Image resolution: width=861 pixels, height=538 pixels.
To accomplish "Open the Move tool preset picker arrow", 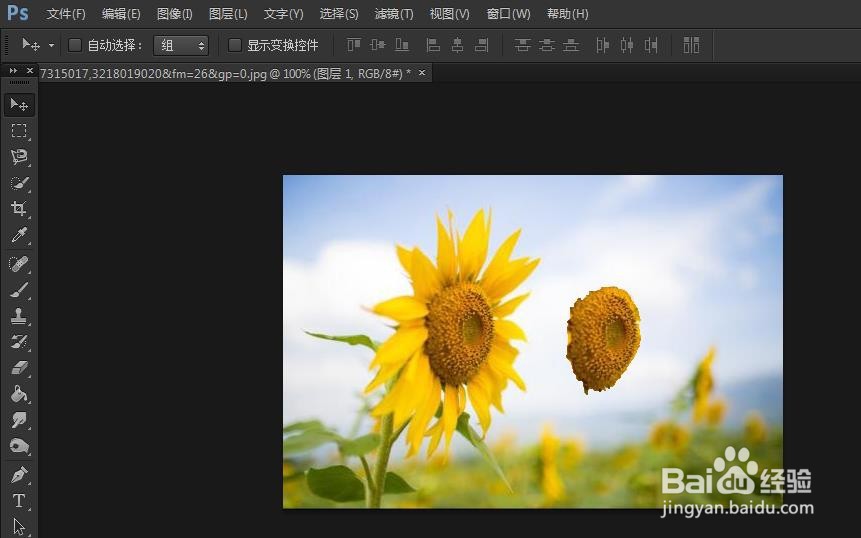I will click(x=52, y=46).
